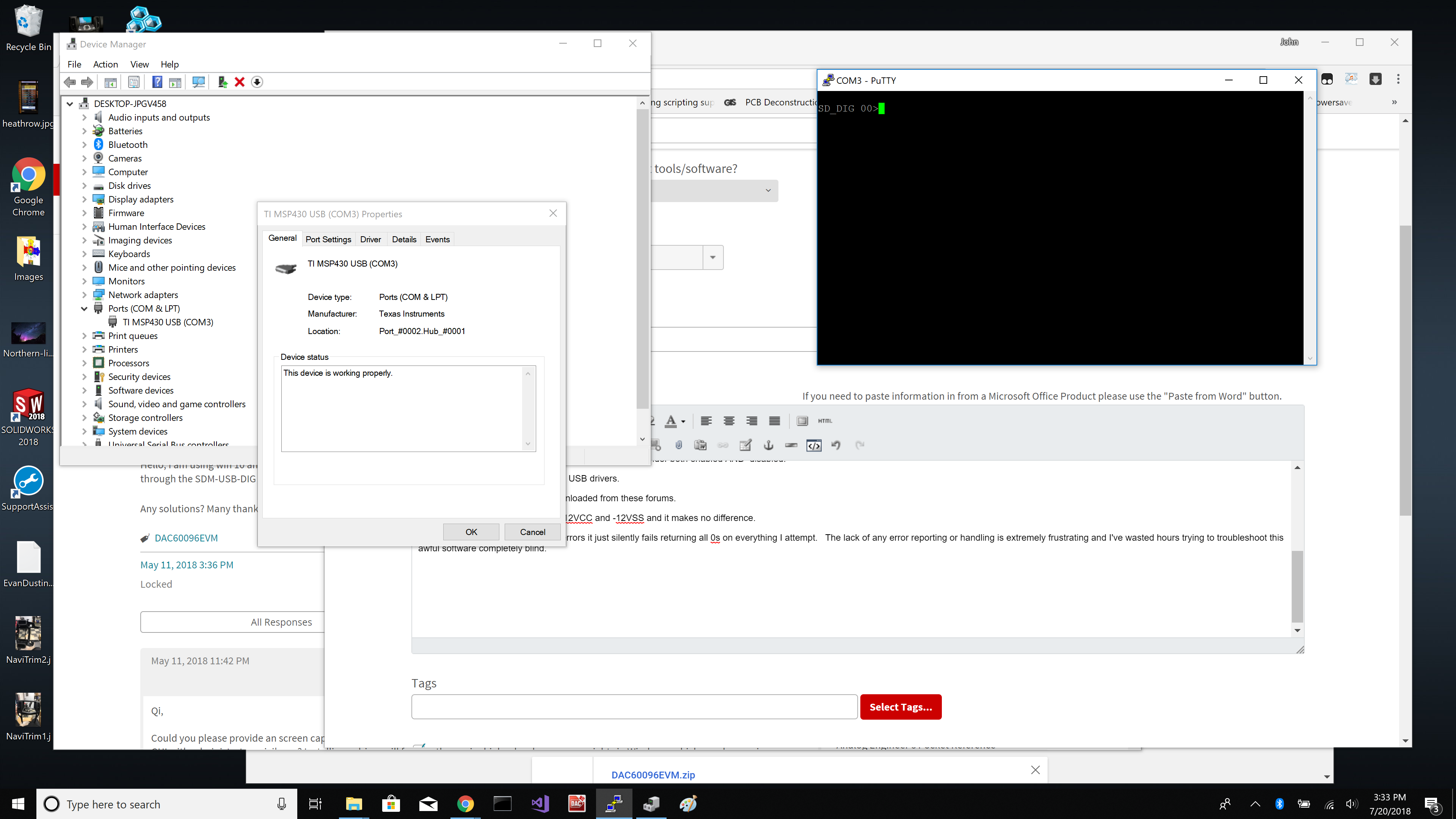
Task: Open text color dropdown arrow in editor
Action: pos(683,422)
